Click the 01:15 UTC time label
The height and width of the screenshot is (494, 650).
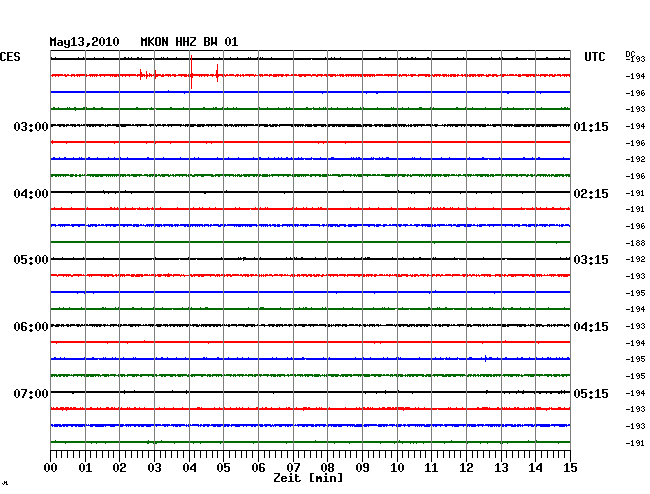[591, 126]
